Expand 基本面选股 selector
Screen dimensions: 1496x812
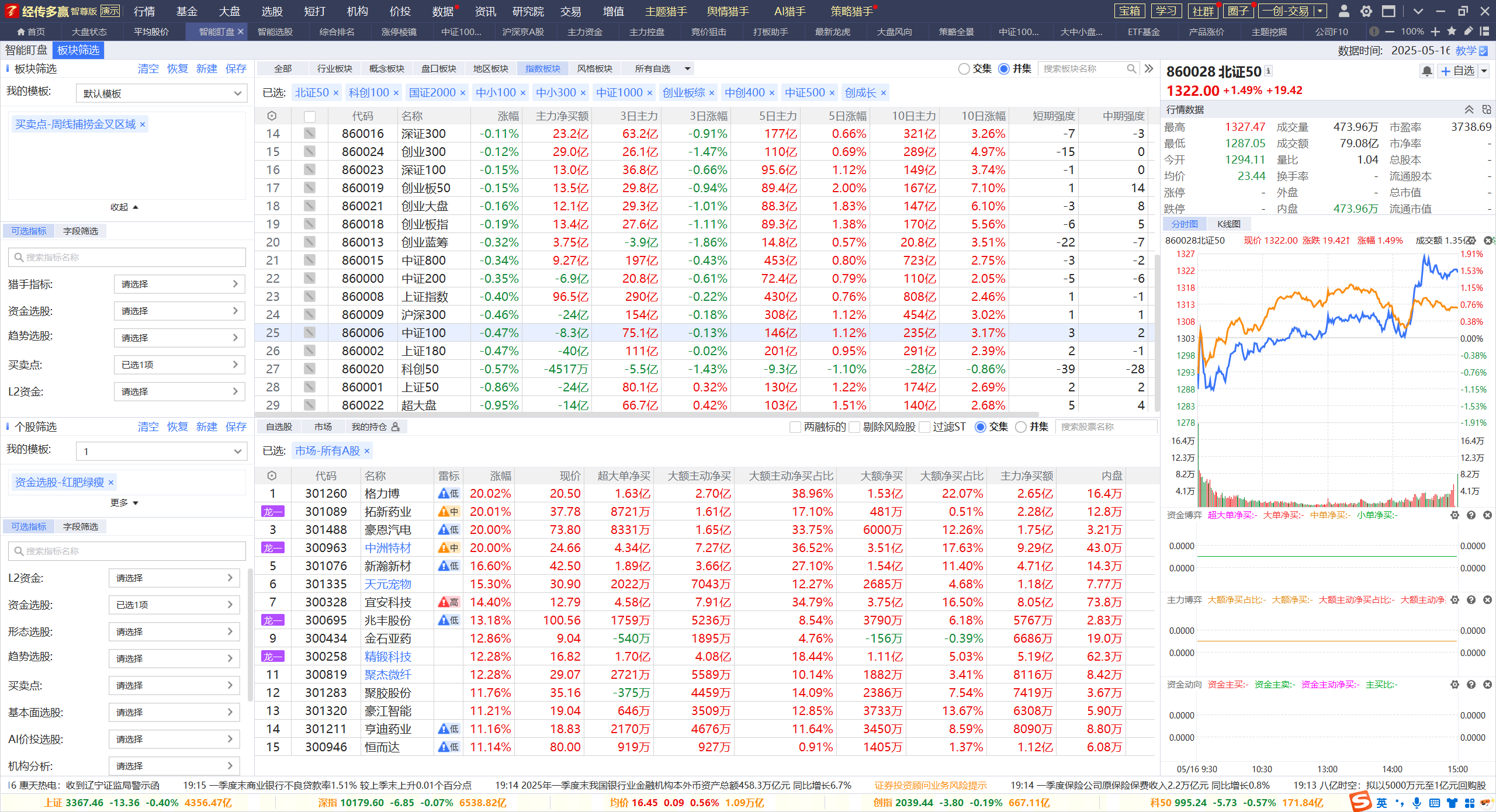[x=174, y=713]
